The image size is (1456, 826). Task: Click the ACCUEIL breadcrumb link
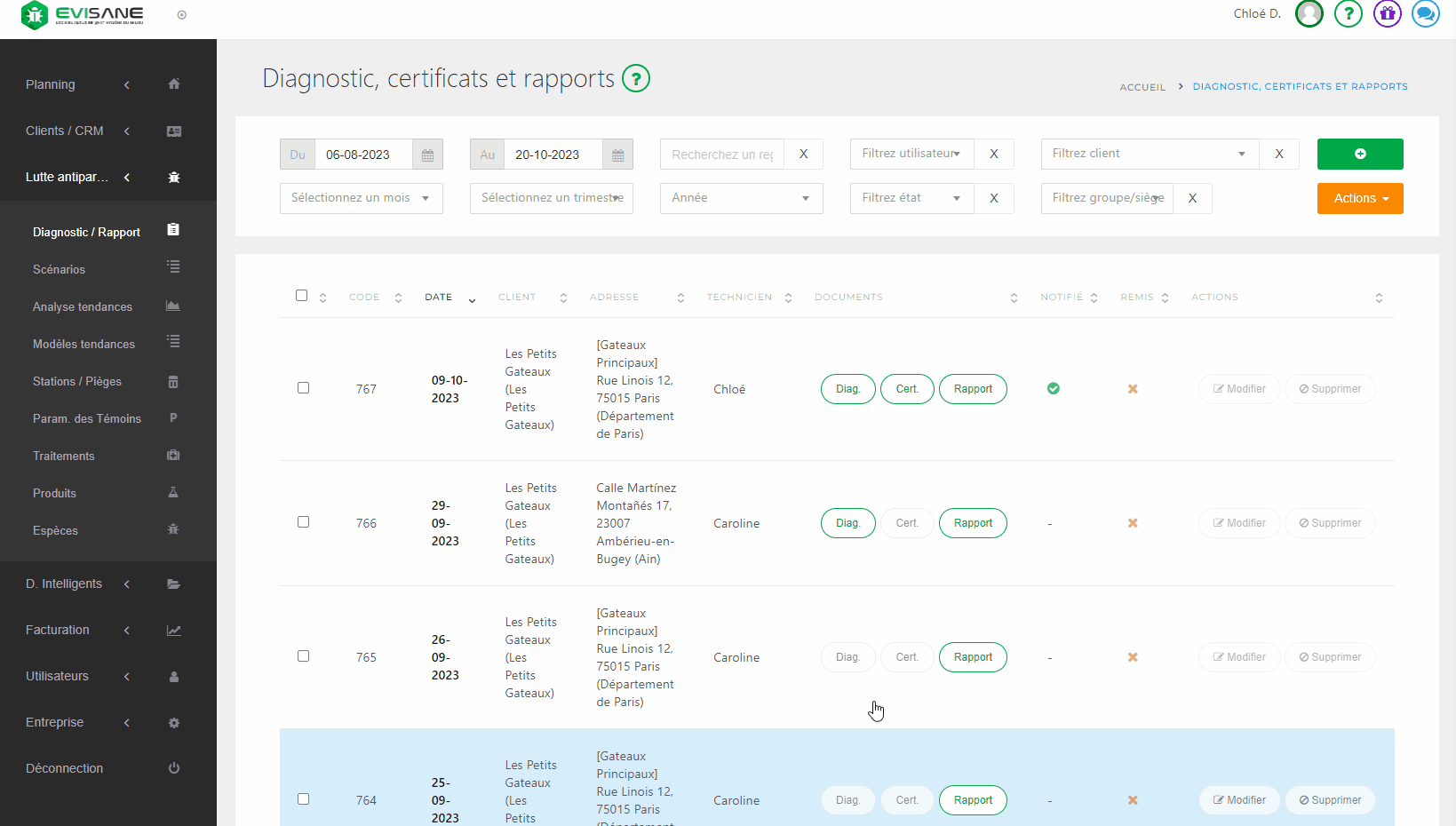pyautogui.click(x=1142, y=87)
